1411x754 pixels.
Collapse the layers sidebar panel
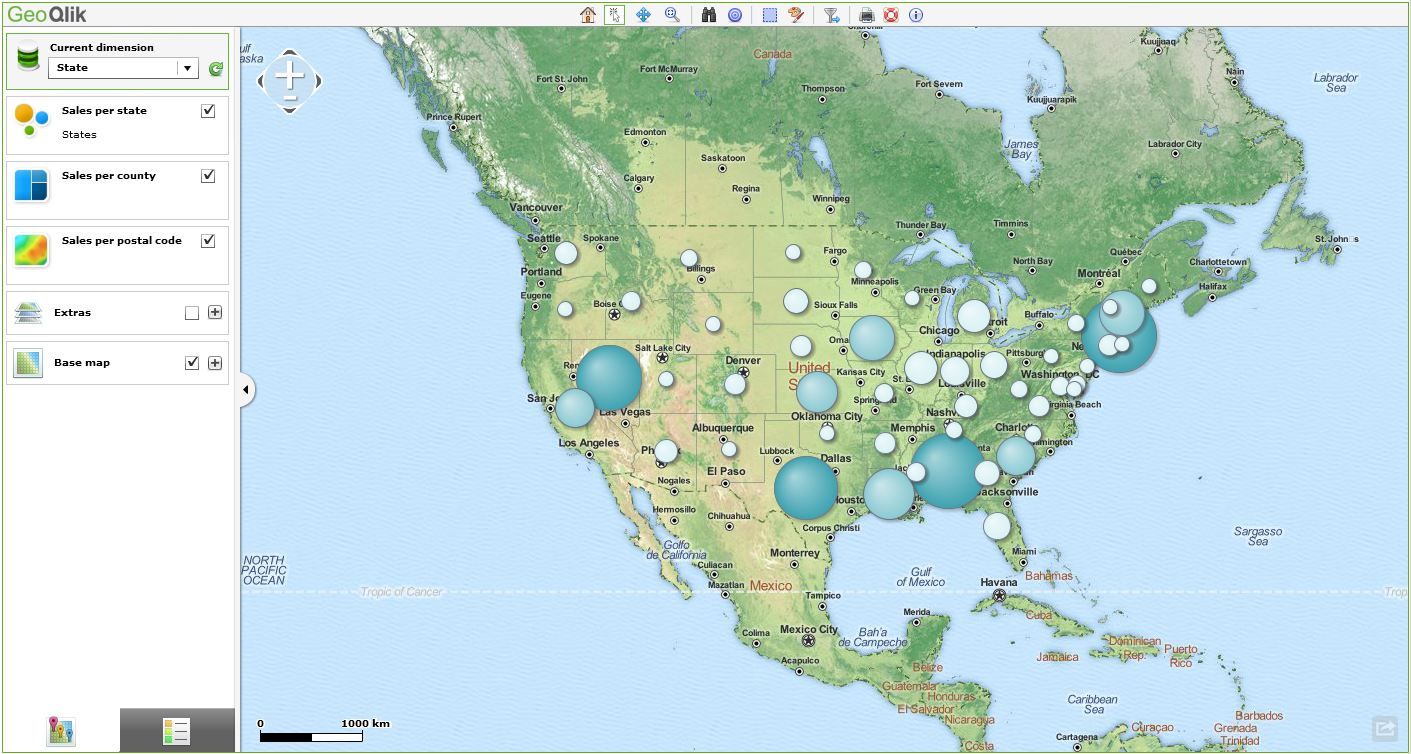tap(245, 390)
